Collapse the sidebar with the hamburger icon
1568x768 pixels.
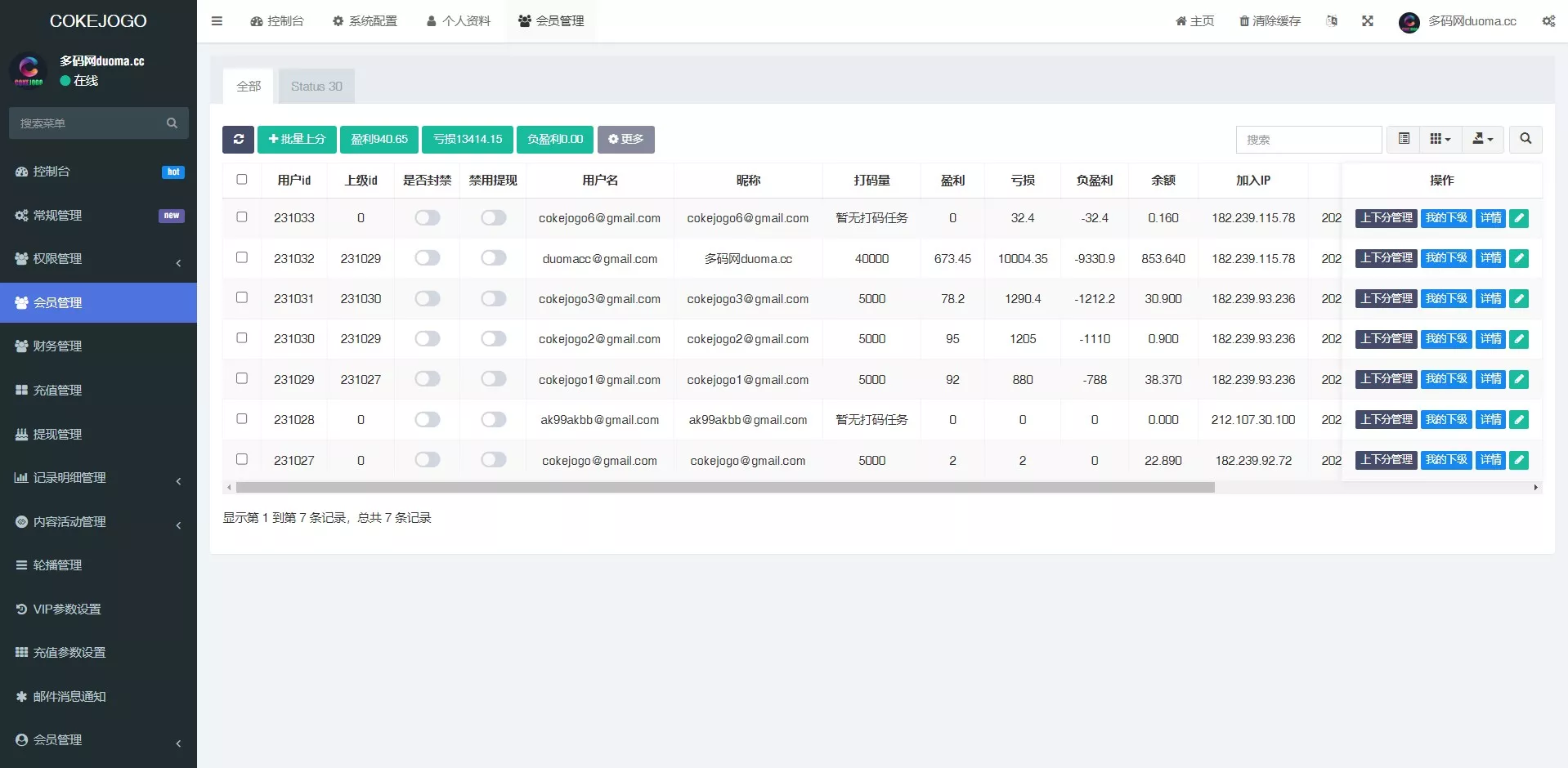pos(217,20)
